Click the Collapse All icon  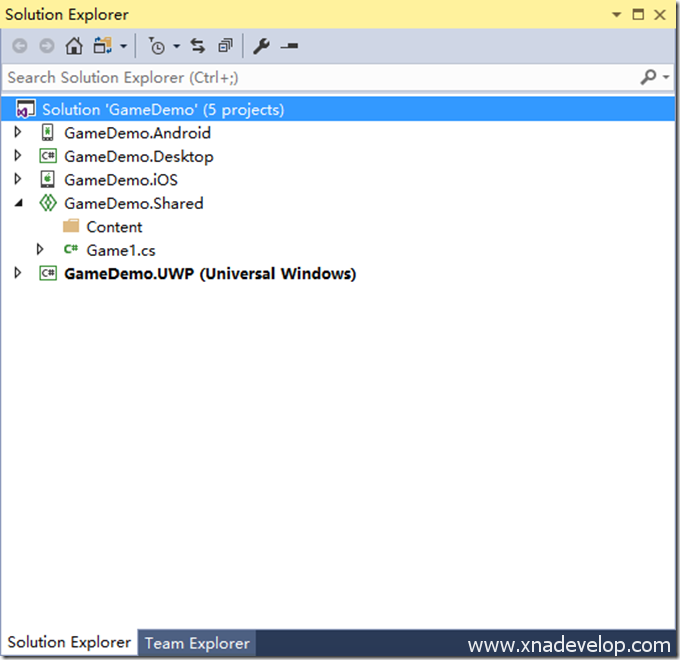[x=226, y=46]
